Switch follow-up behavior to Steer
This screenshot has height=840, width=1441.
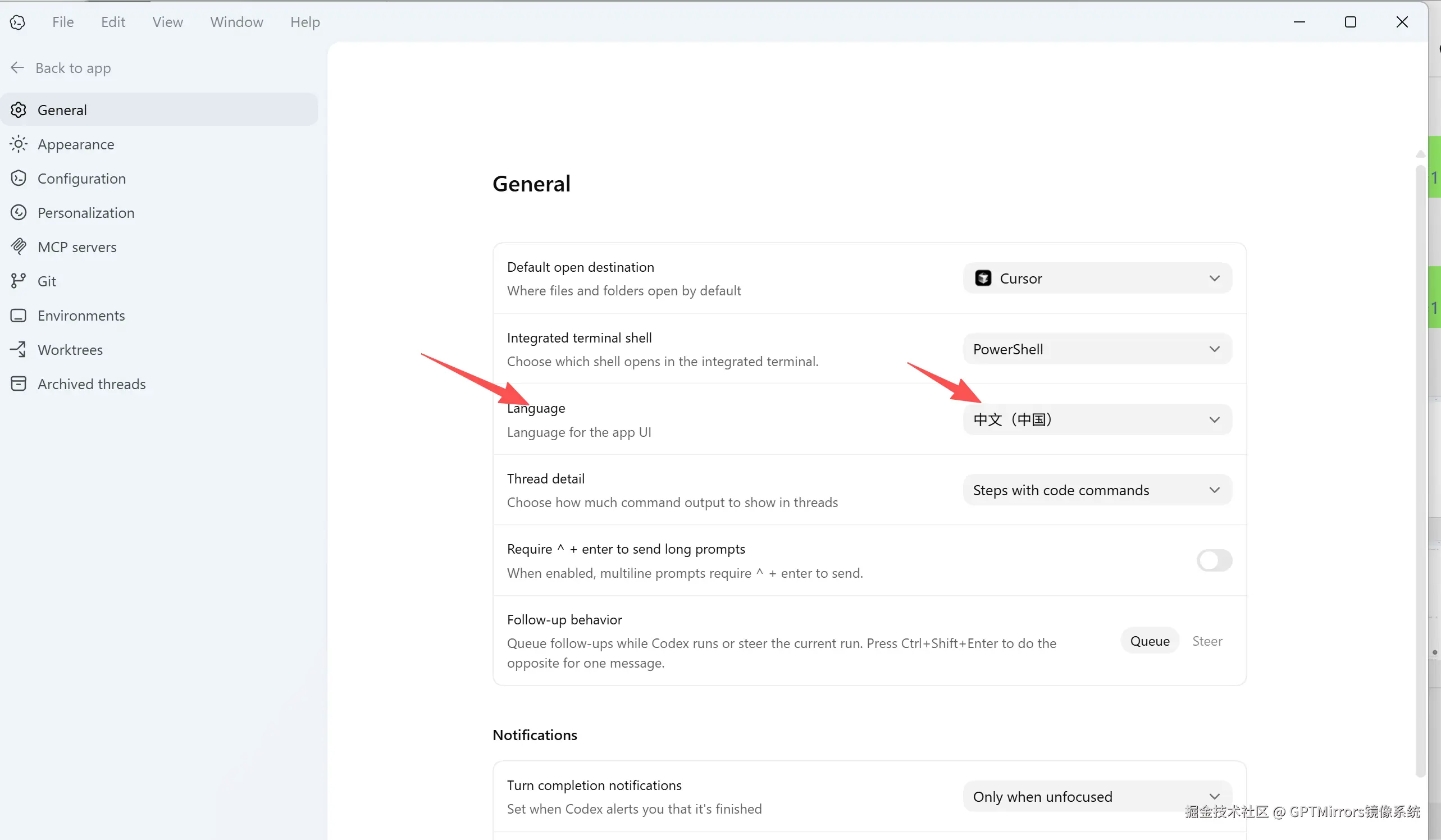click(1207, 641)
